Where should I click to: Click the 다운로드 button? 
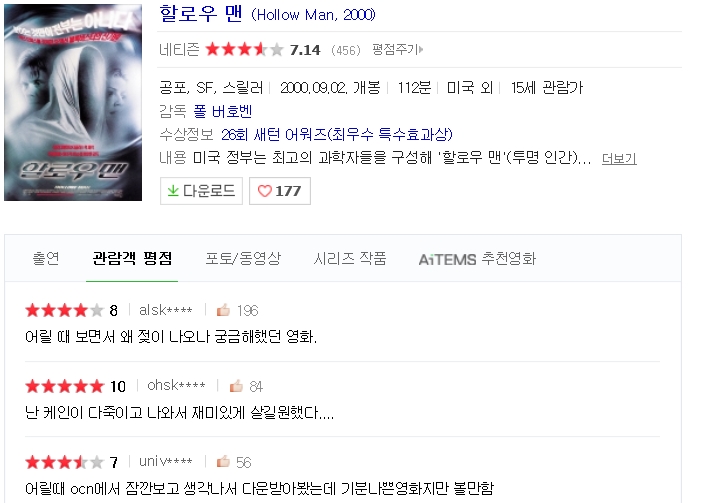click(x=201, y=191)
